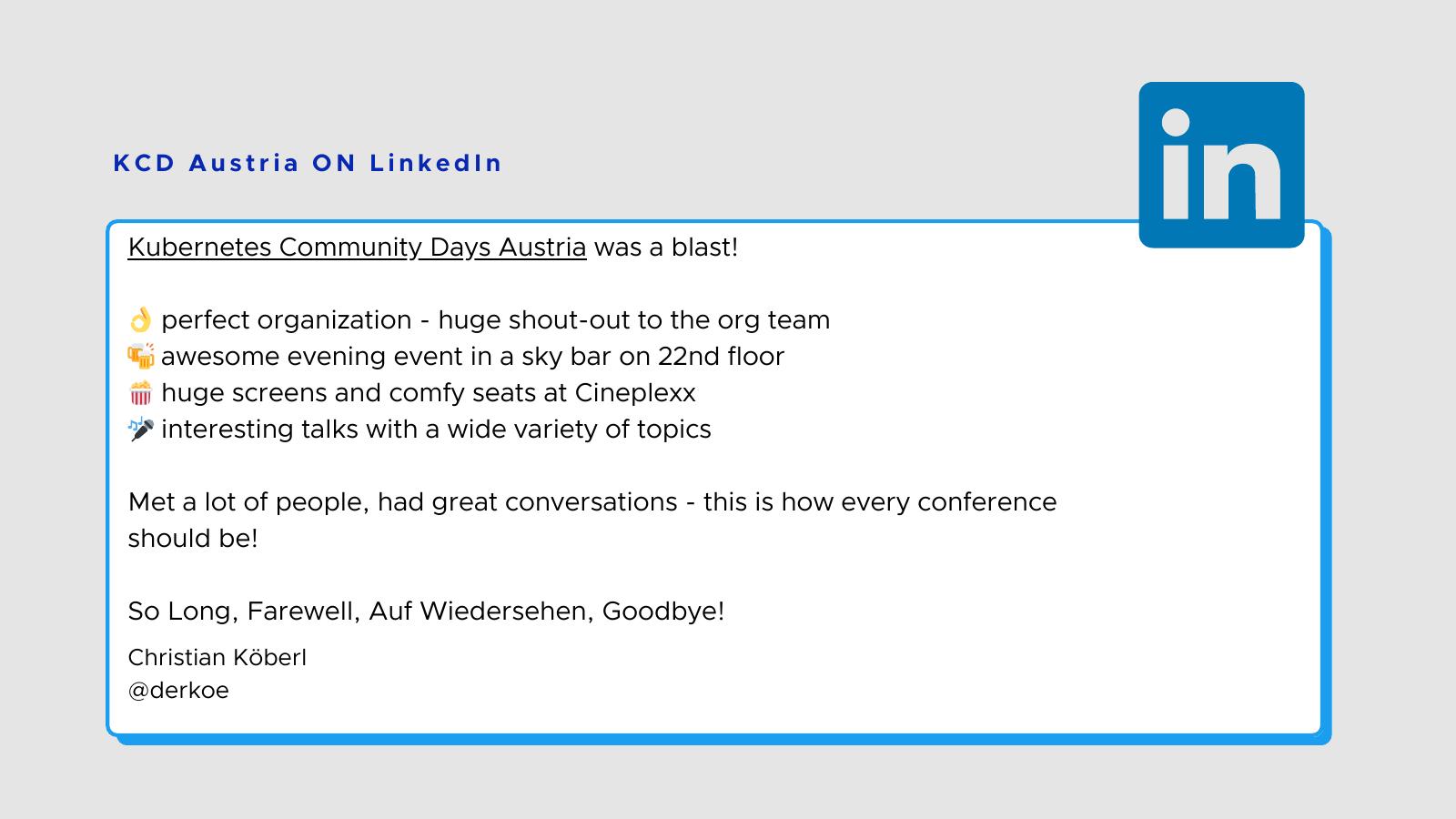Click the clinking beer mugs emoji
The width and height of the screenshot is (1456, 819).
click(x=141, y=356)
